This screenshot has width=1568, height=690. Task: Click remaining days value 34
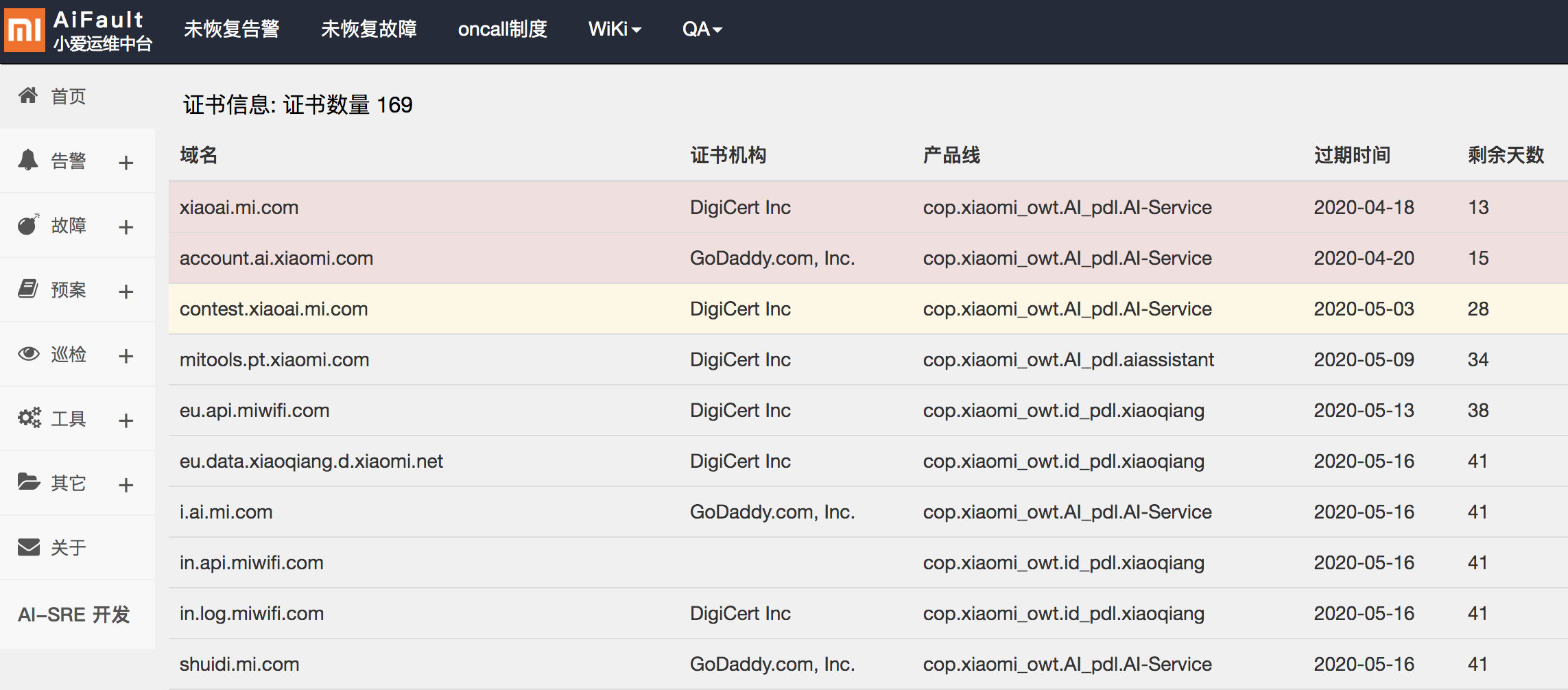(1478, 359)
